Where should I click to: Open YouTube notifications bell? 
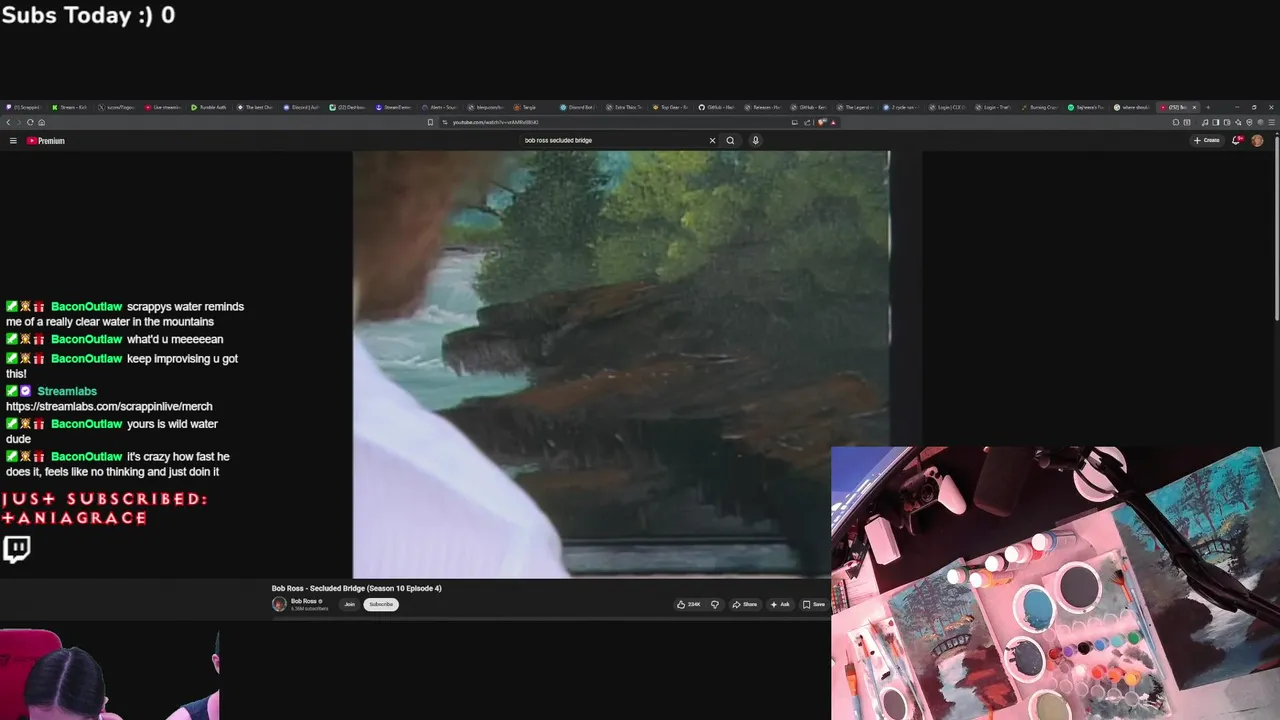(x=1237, y=140)
